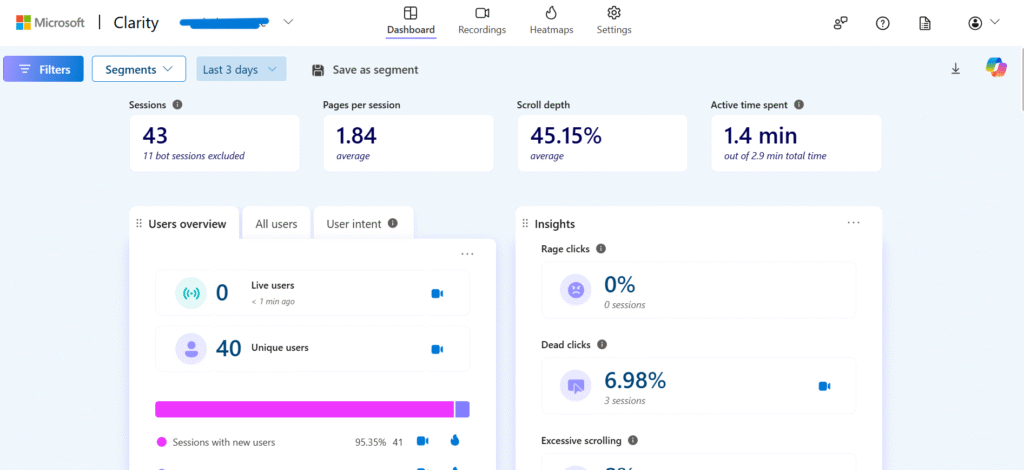View recordings for Live users
The image size is (1024, 470).
click(x=438, y=294)
